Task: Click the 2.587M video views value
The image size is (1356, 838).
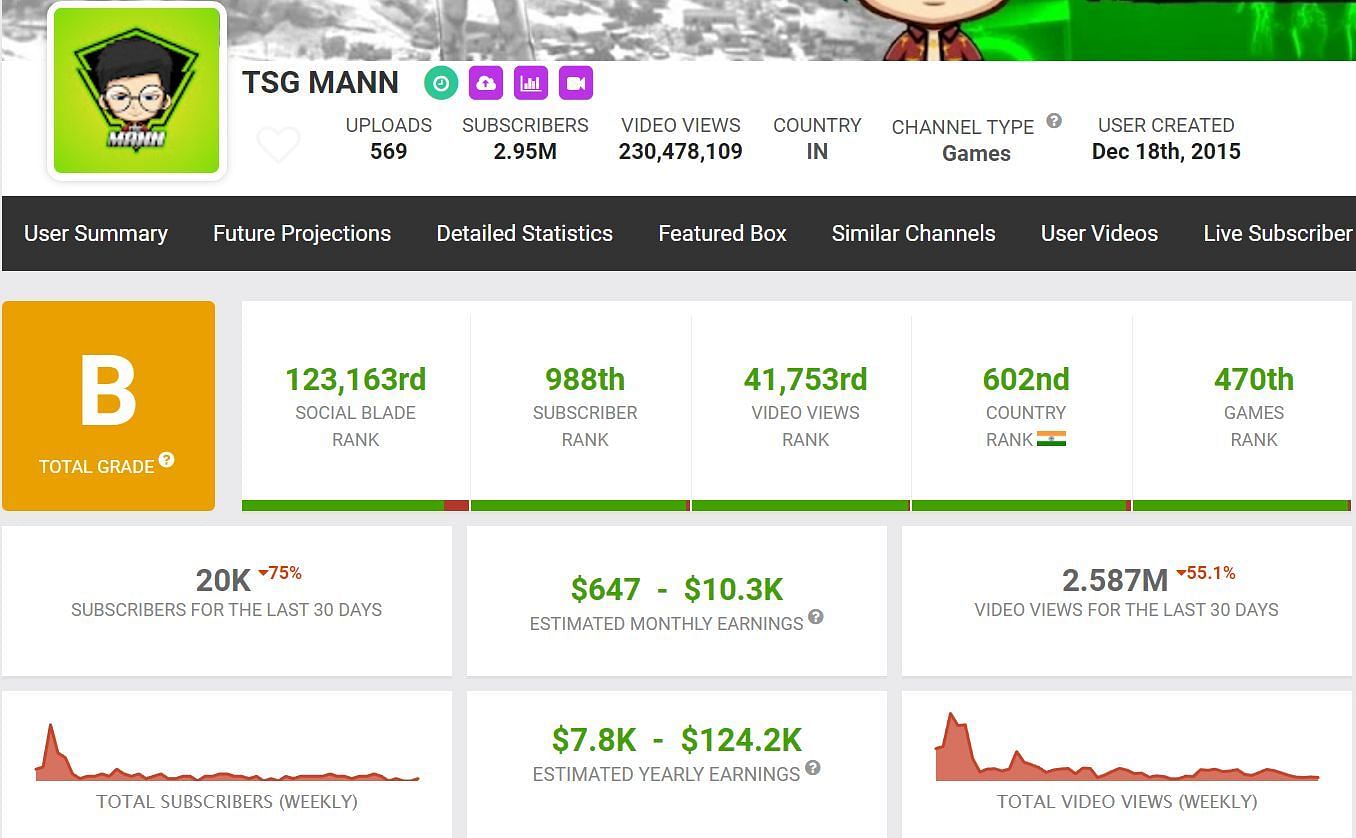Action: click(1115, 580)
